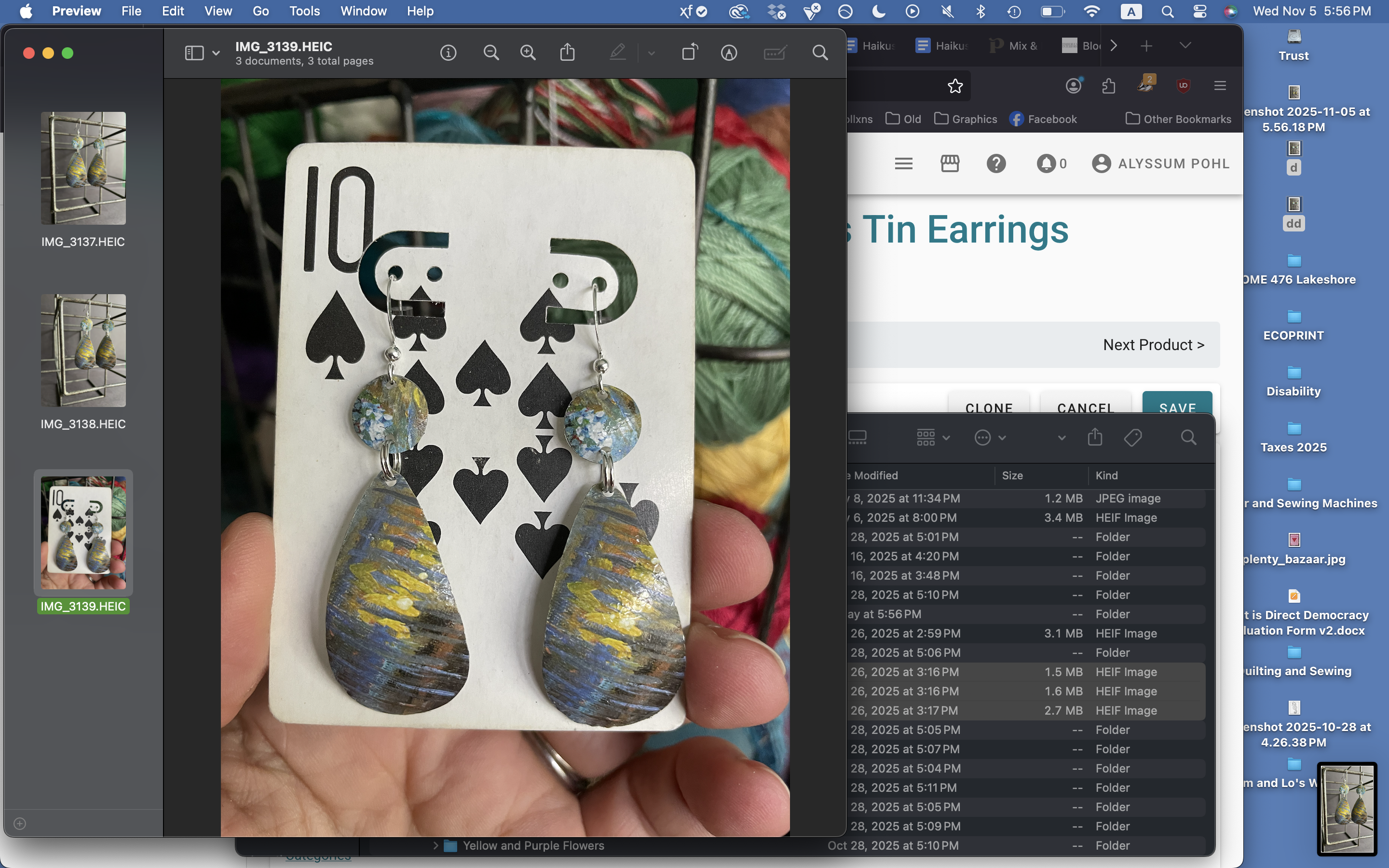Screen dimensions: 1389x868
Task: Click the Share icon in Preview toolbar
Action: click(x=567, y=53)
